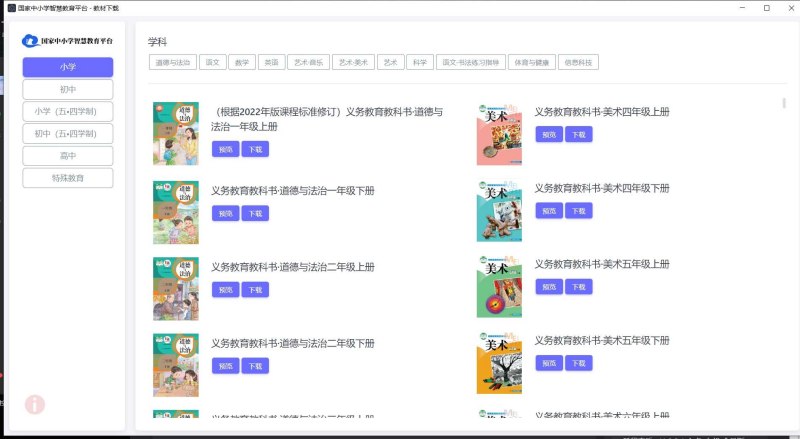Open the 美术四年级下册 cover thumbnail
Viewport: 800px width, 439px height.
click(499, 211)
